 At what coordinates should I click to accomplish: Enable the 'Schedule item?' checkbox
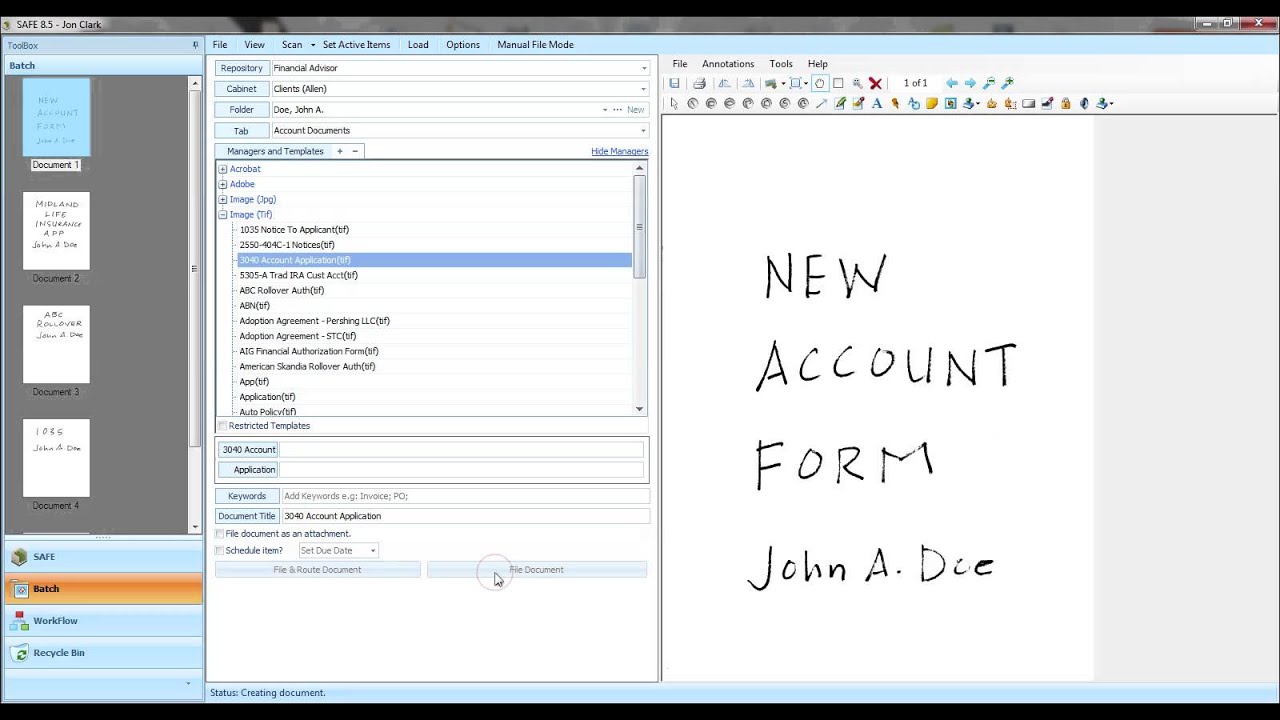220,550
